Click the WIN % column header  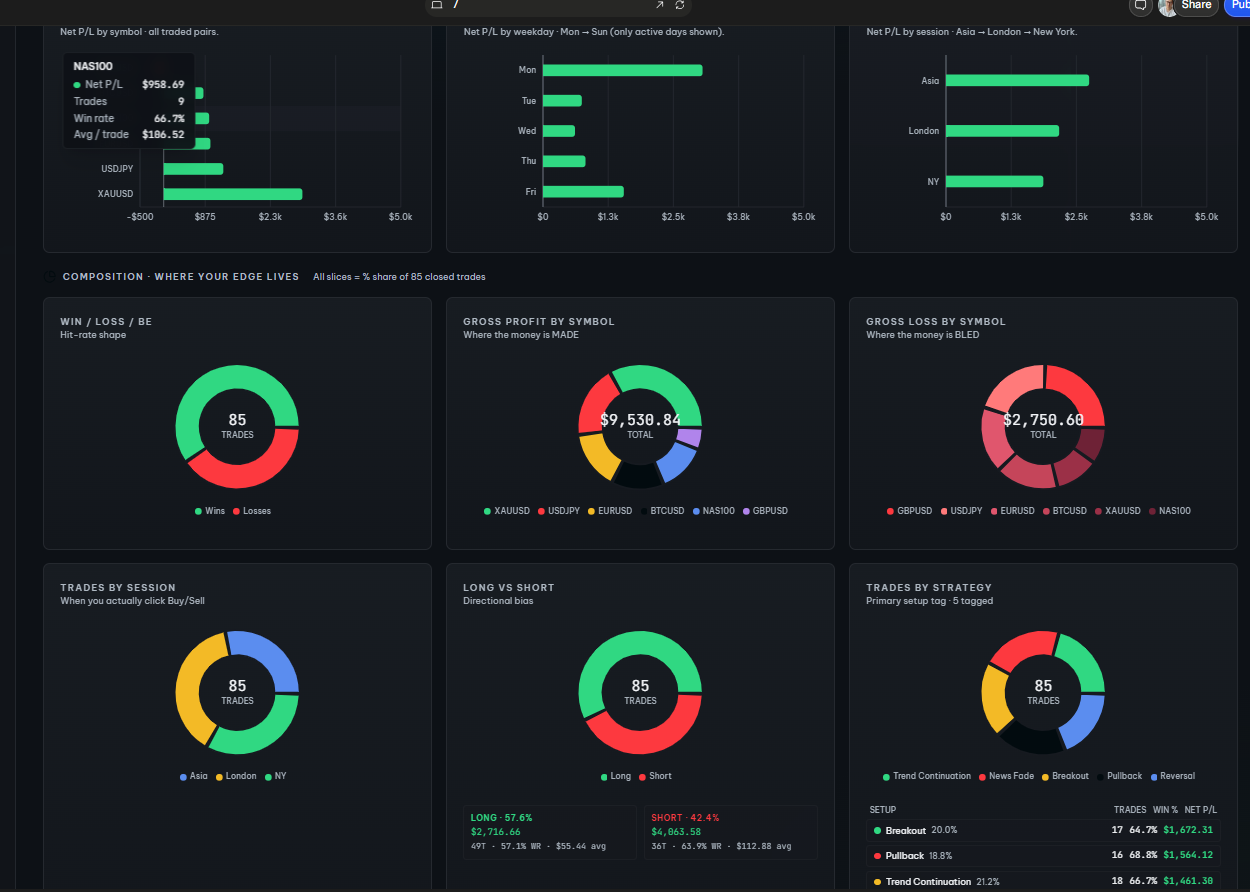[x=1165, y=810]
